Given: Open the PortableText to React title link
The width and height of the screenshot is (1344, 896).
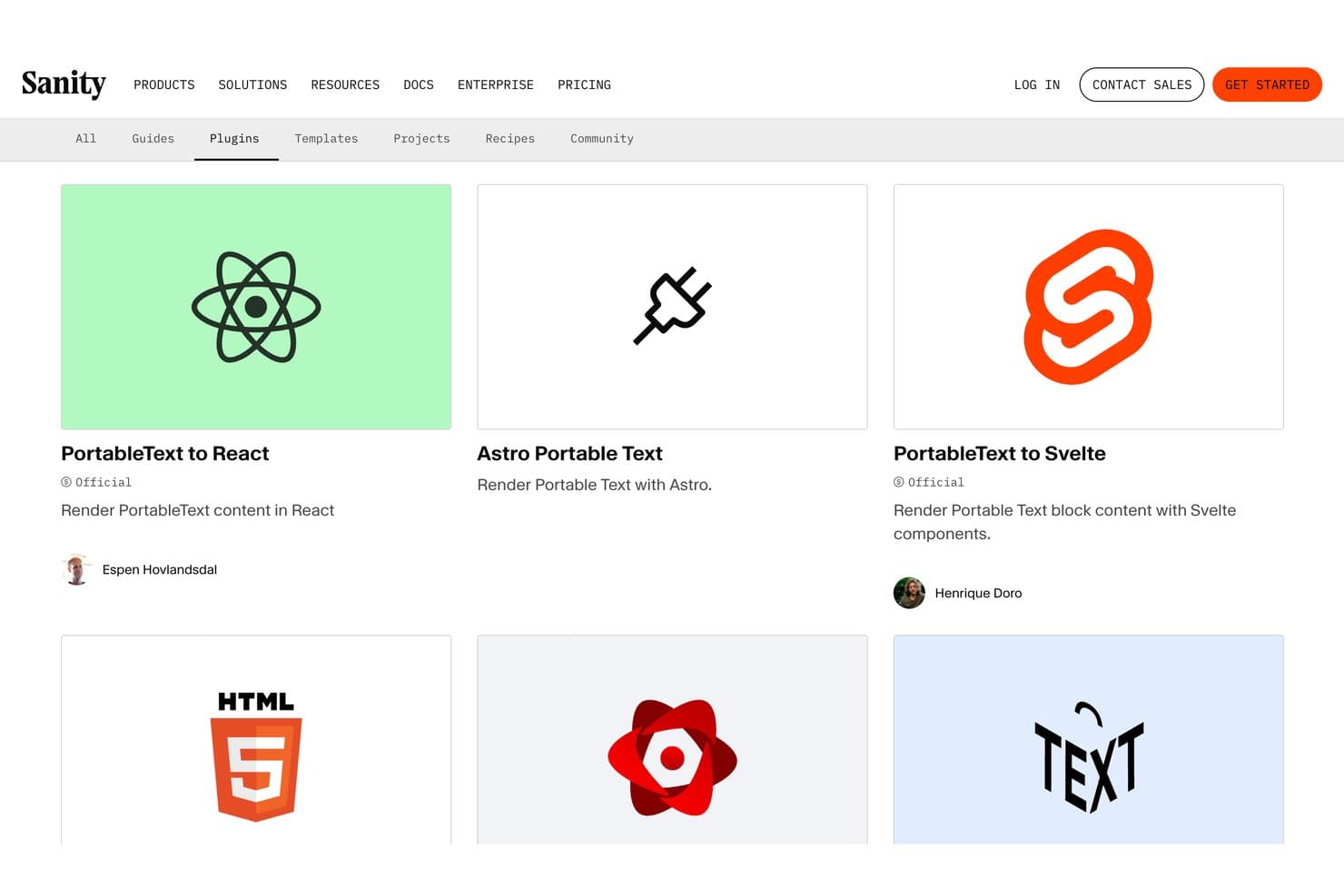Looking at the screenshot, I should 164,453.
